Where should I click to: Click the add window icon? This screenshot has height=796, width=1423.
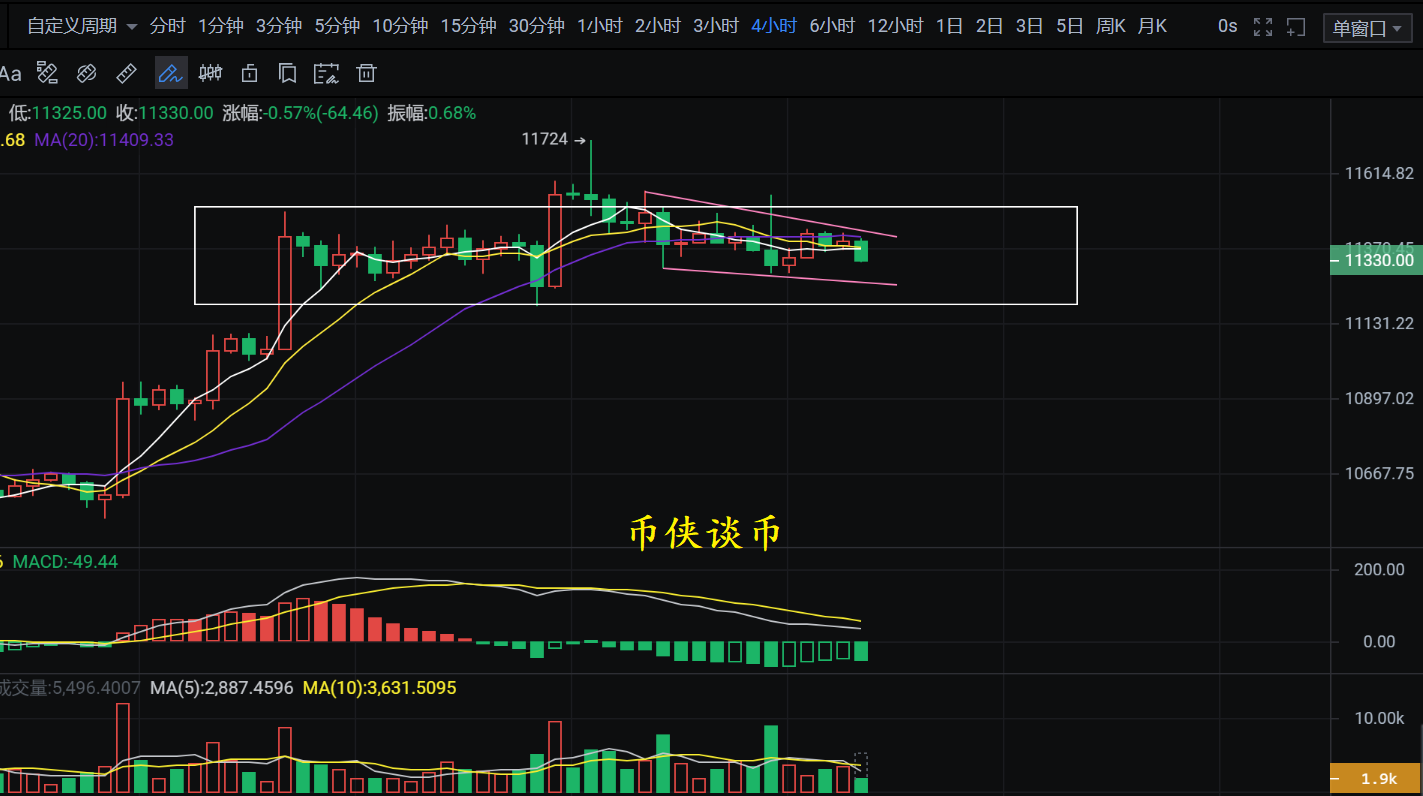pyautogui.click(x=1296, y=27)
